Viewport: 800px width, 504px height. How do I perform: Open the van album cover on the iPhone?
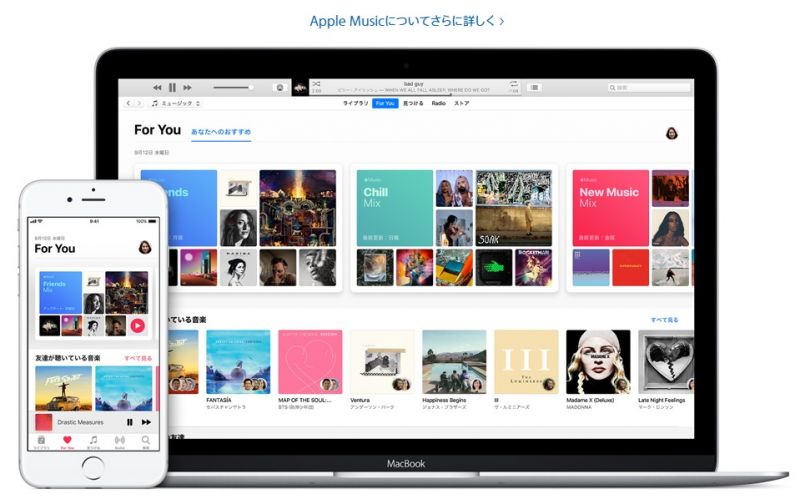tap(63, 388)
